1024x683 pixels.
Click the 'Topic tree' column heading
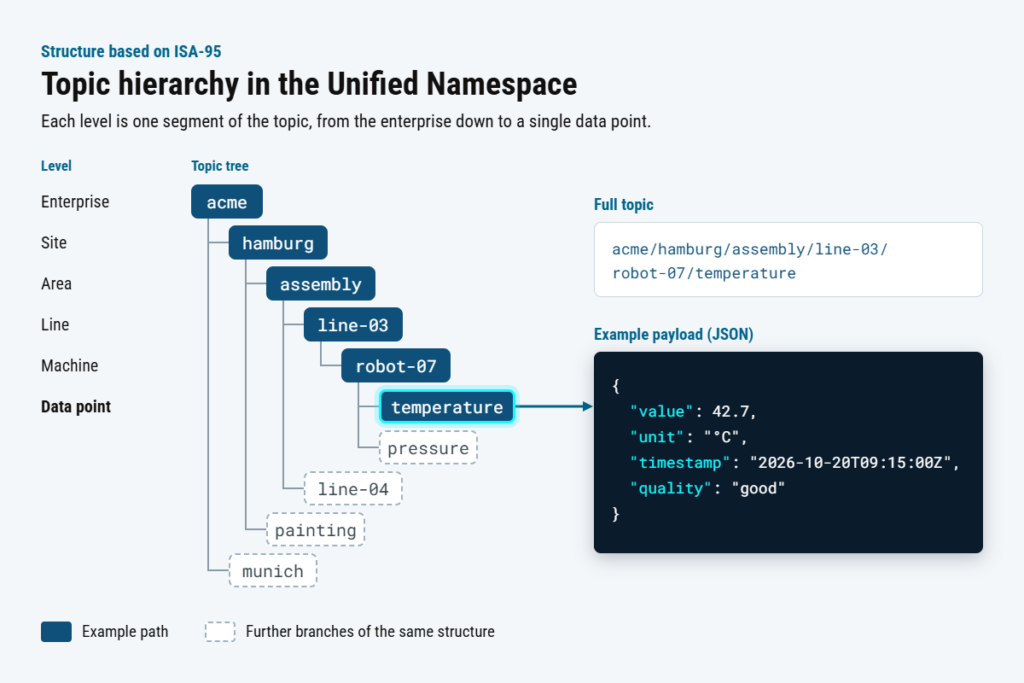click(x=220, y=166)
